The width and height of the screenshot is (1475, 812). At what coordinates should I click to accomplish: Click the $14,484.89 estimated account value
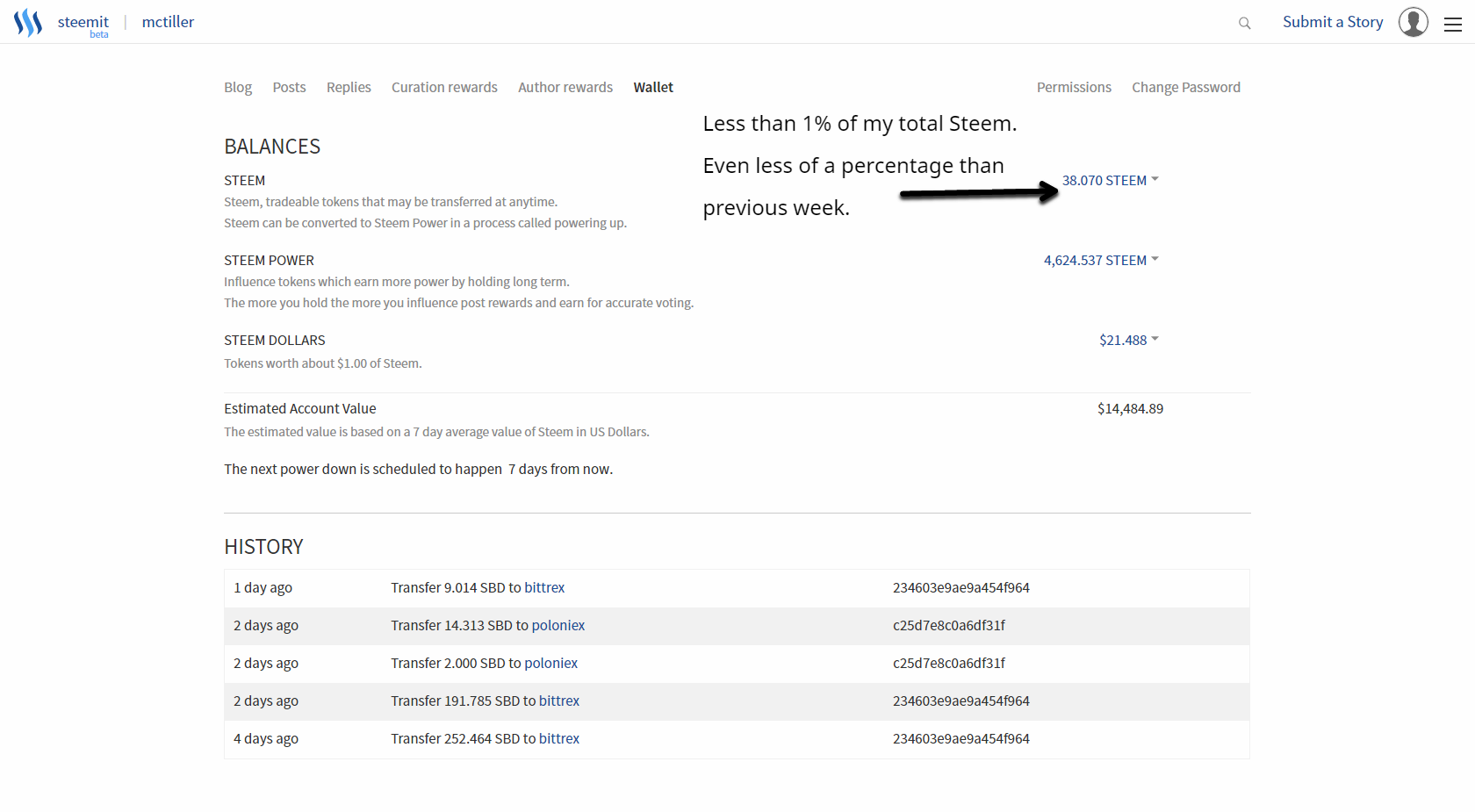(1130, 408)
